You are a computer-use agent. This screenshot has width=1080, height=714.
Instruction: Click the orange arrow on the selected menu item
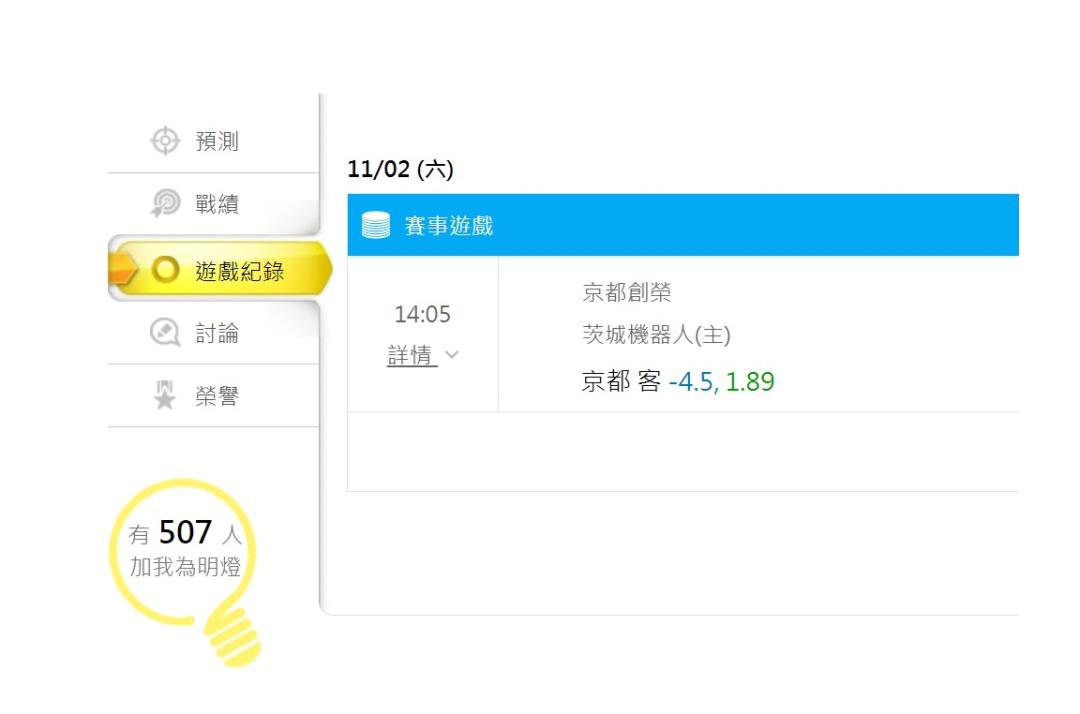121,269
